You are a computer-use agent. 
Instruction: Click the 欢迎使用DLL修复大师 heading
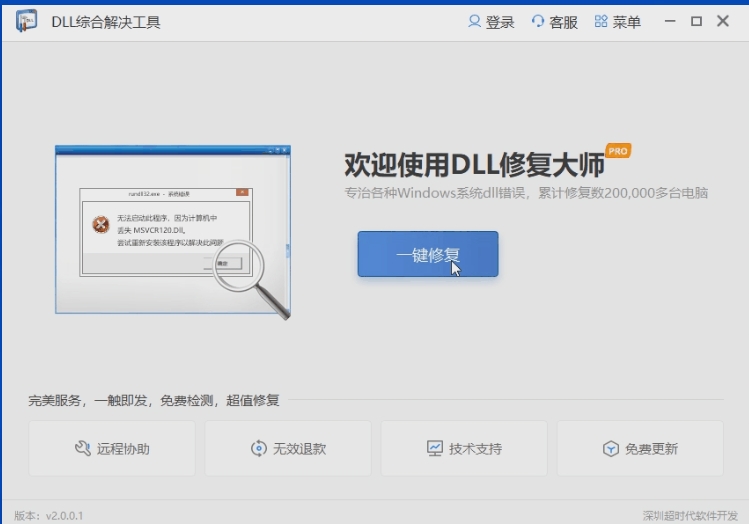(475, 165)
